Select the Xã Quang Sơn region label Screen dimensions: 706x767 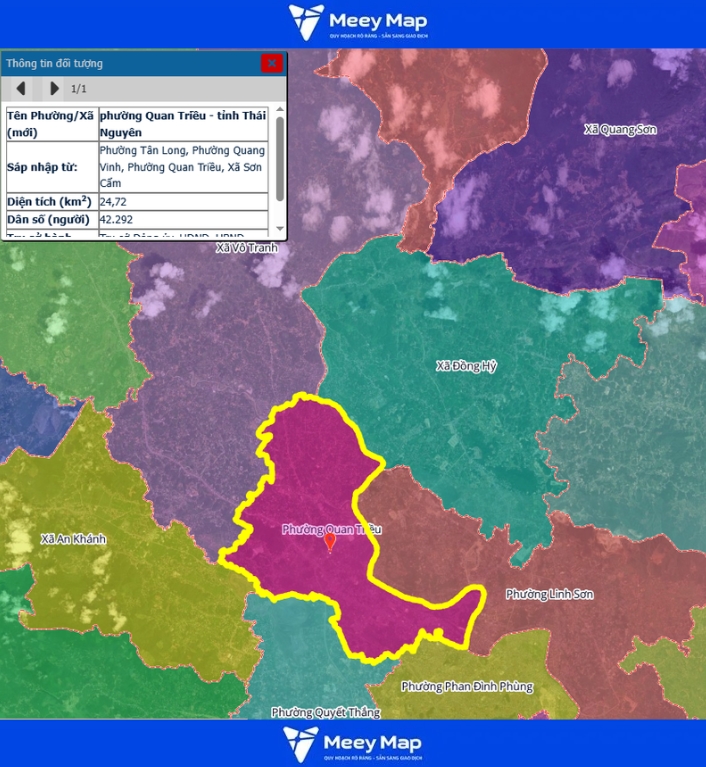[x=620, y=129]
